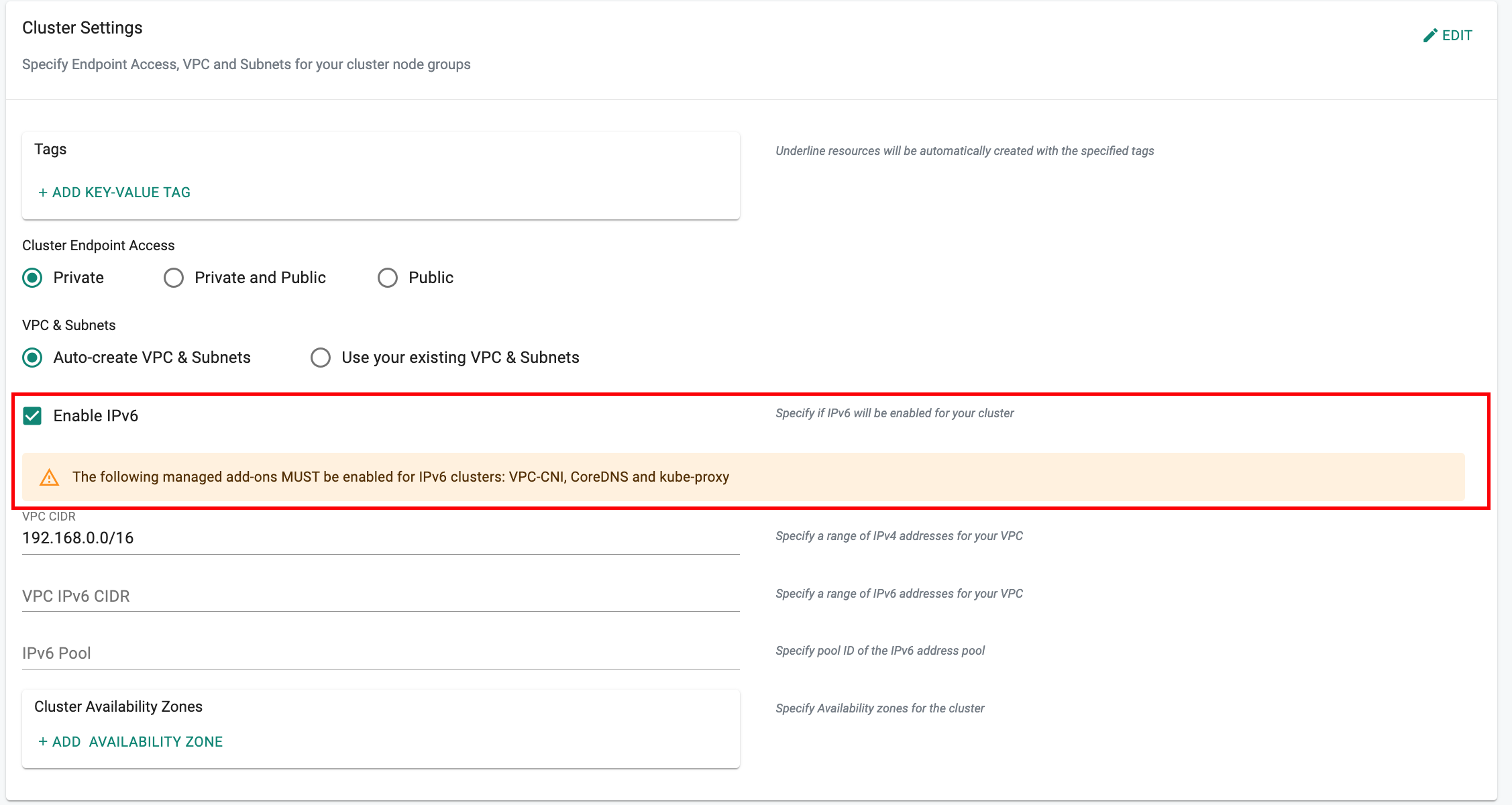Click the VPC CIDR input field
This screenshot has height=805, width=1512.
click(x=380, y=540)
